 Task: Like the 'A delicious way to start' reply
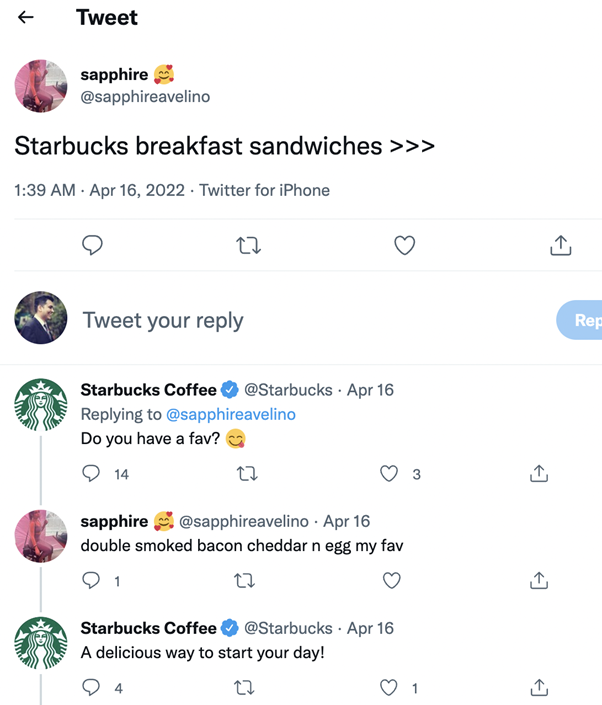pos(390,687)
